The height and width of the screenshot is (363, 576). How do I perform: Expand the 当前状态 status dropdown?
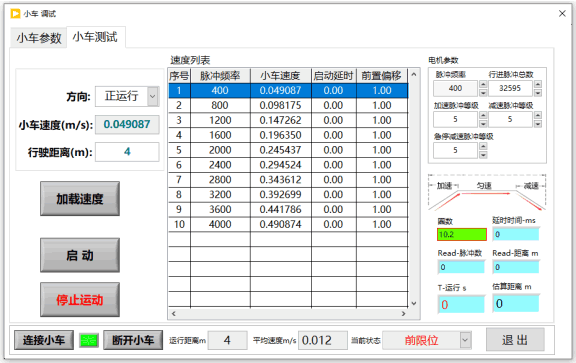point(465,340)
